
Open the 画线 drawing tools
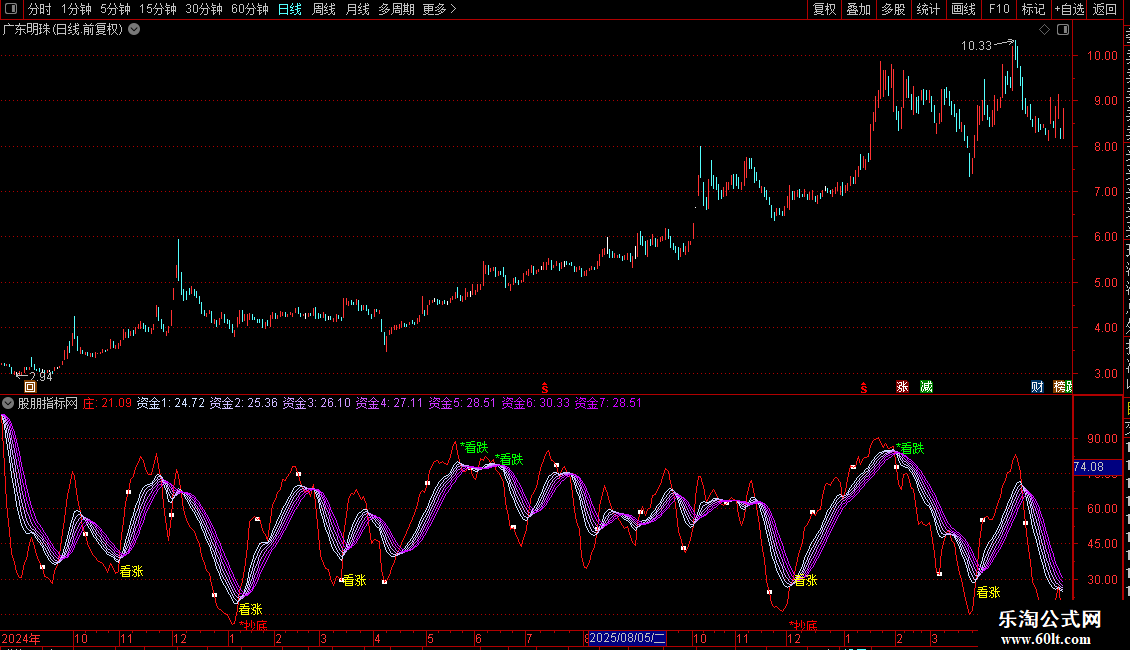(x=963, y=9)
